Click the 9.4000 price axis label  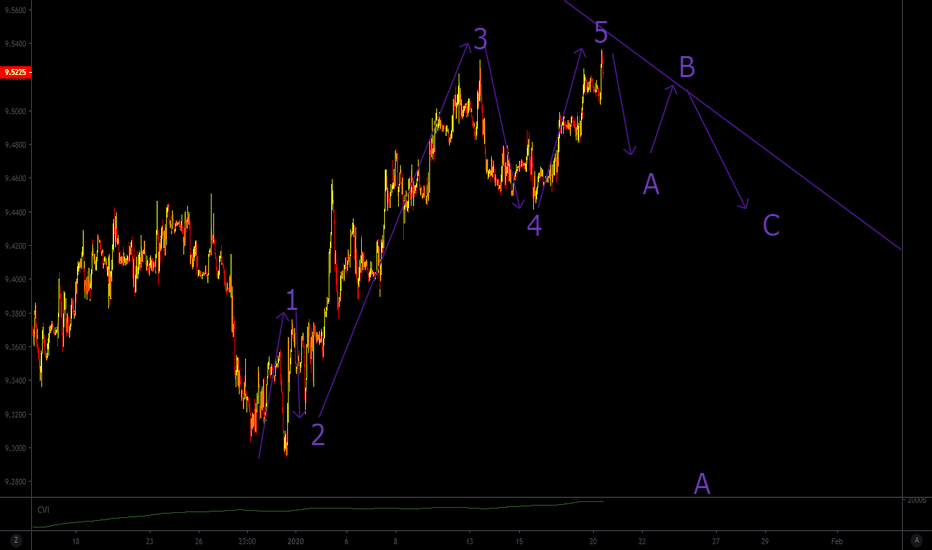(15, 279)
